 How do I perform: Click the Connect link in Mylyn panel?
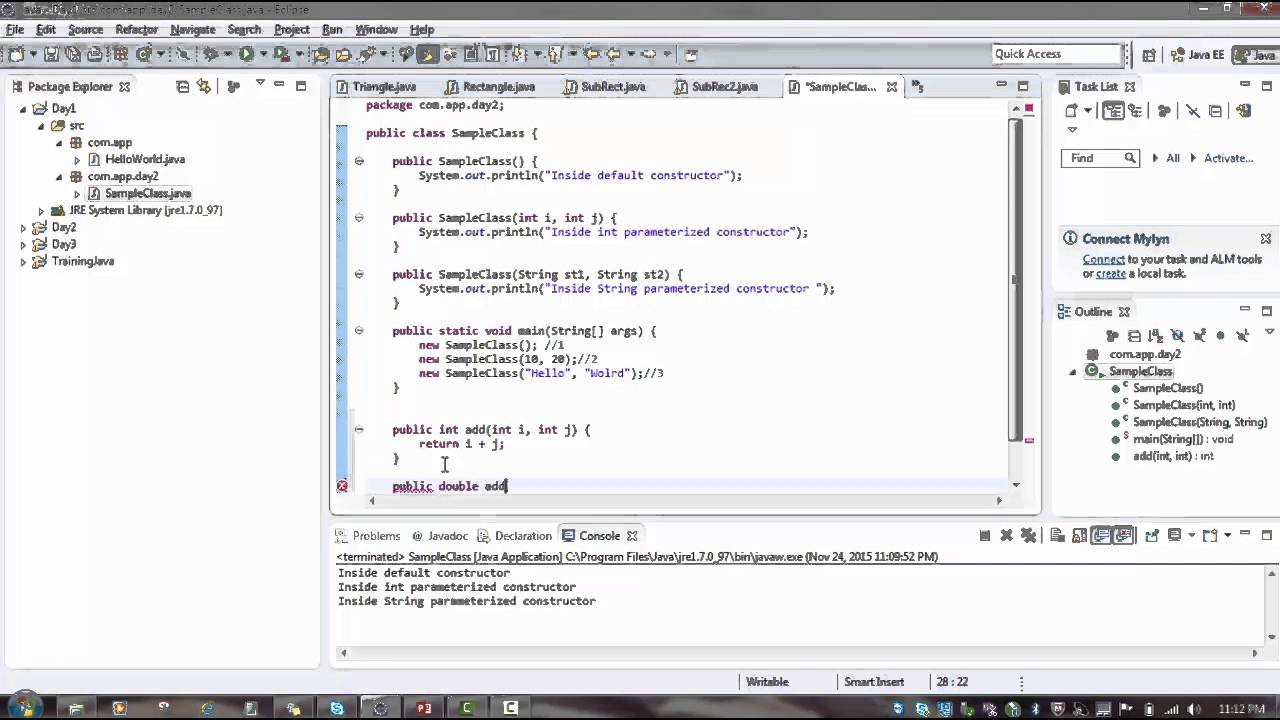(x=1103, y=260)
